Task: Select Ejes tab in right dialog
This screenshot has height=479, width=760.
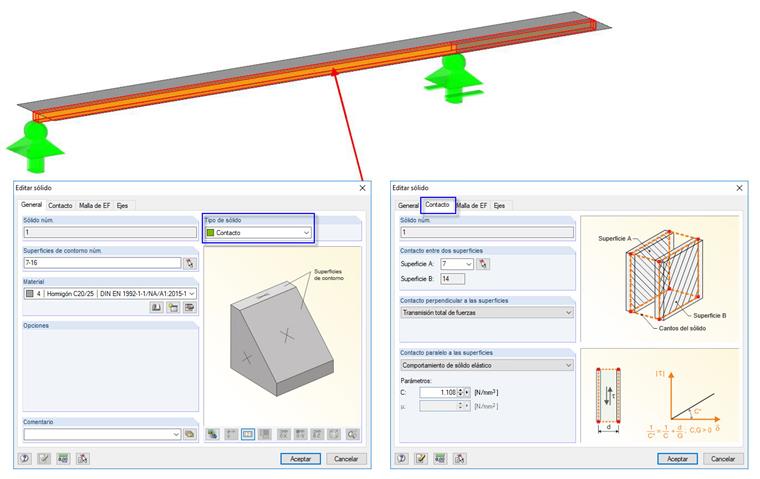Action: tap(500, 206)
